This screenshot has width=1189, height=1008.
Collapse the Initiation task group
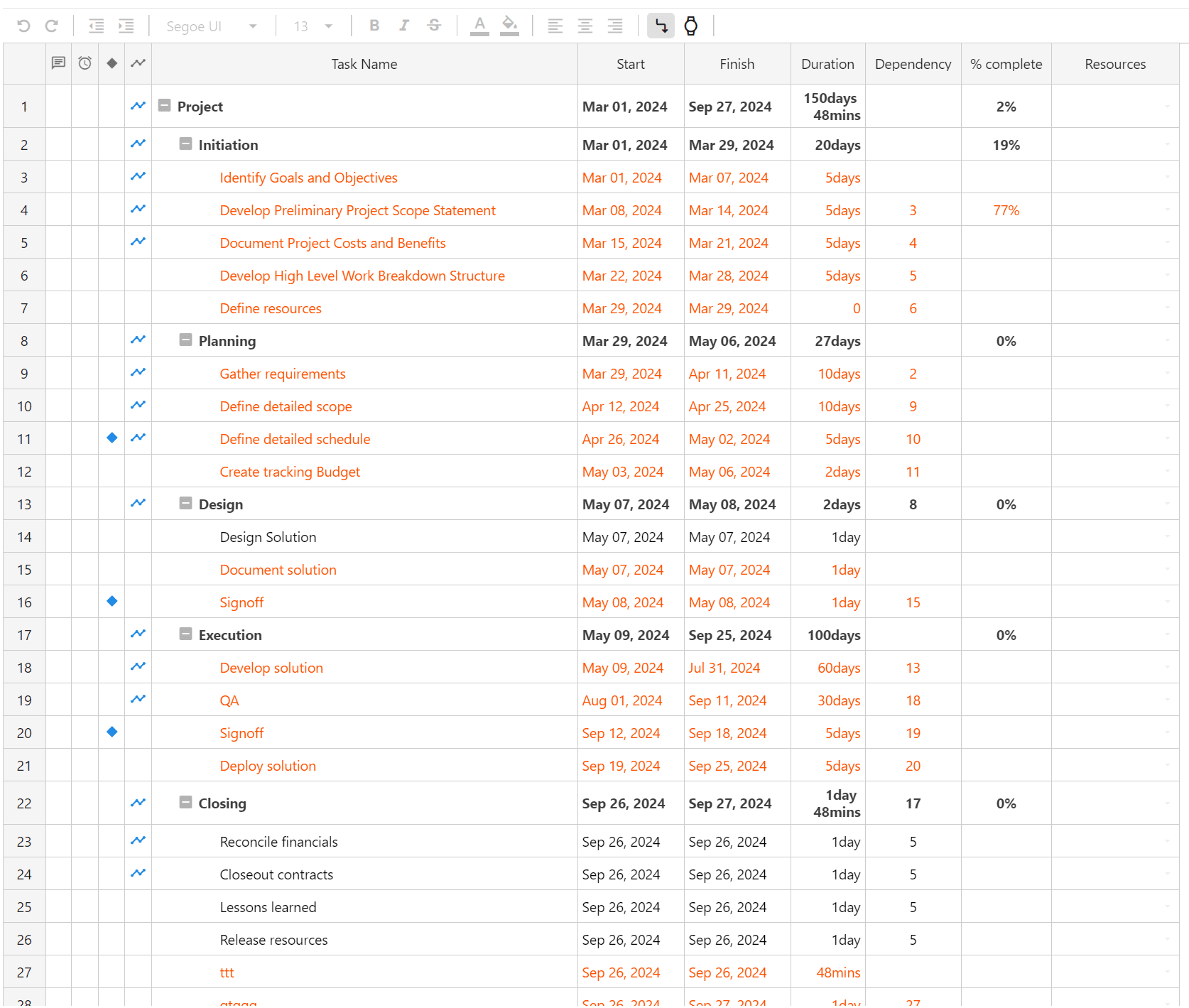coord(185,144)
